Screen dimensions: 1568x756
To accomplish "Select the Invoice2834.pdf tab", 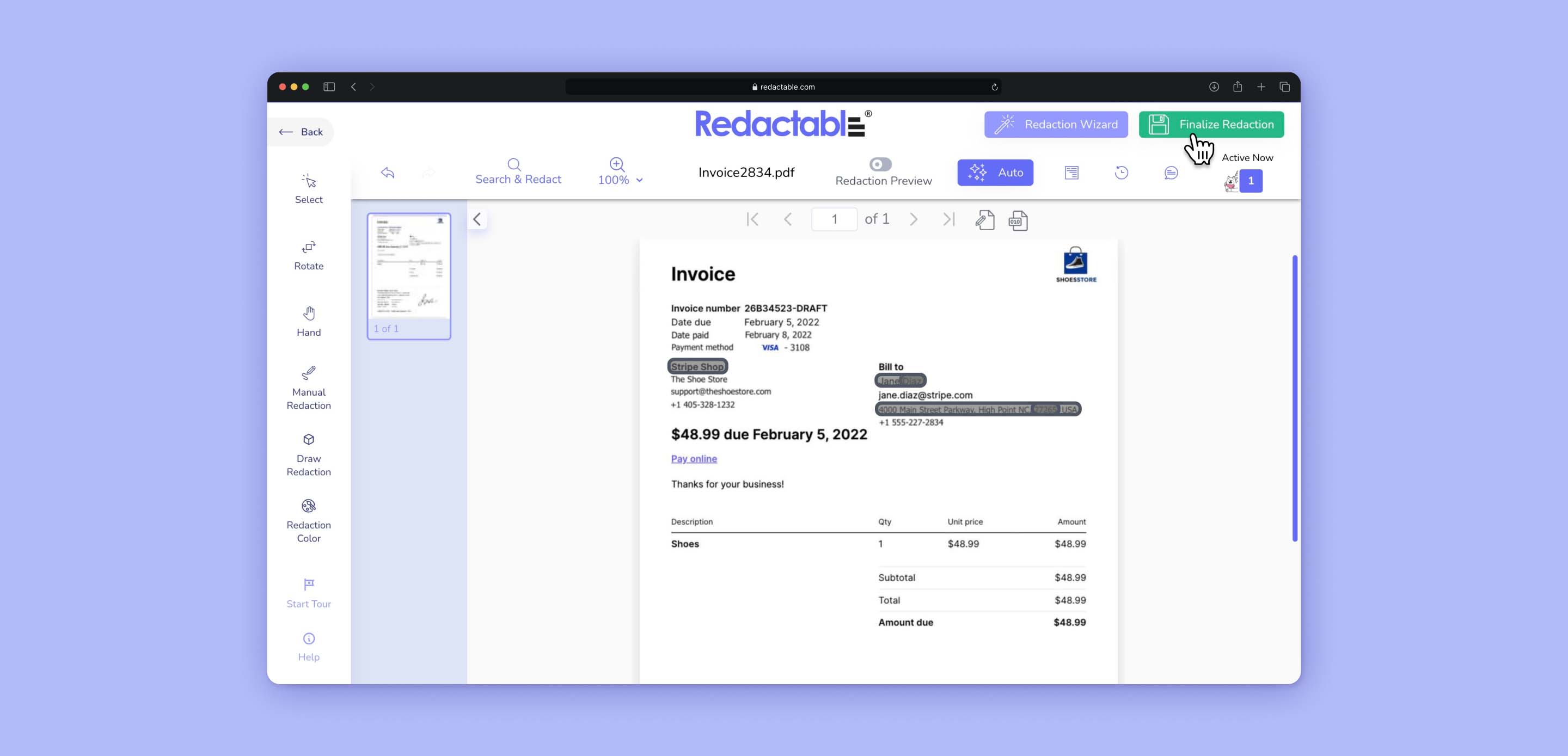I will 745,172.
